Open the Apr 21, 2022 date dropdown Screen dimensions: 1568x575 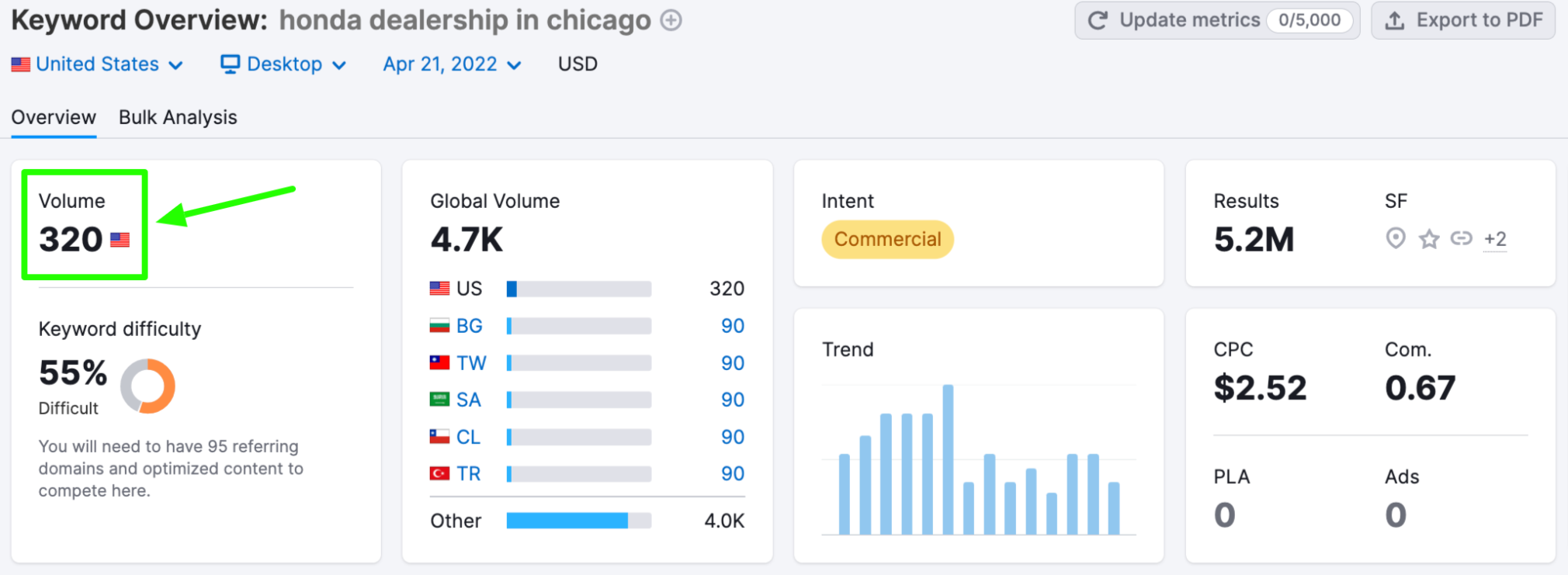pyautogui.click(x=452, y=64)
